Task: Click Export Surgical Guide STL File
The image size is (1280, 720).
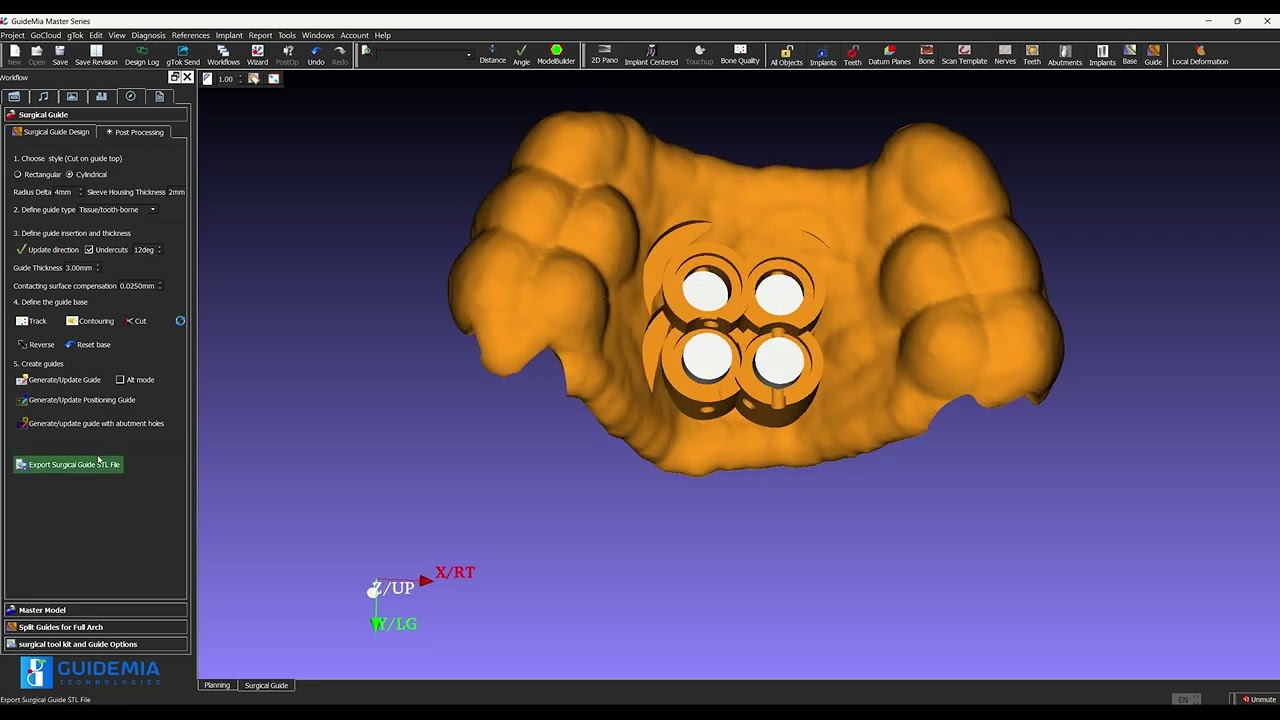Action: [x=68, y=464]
